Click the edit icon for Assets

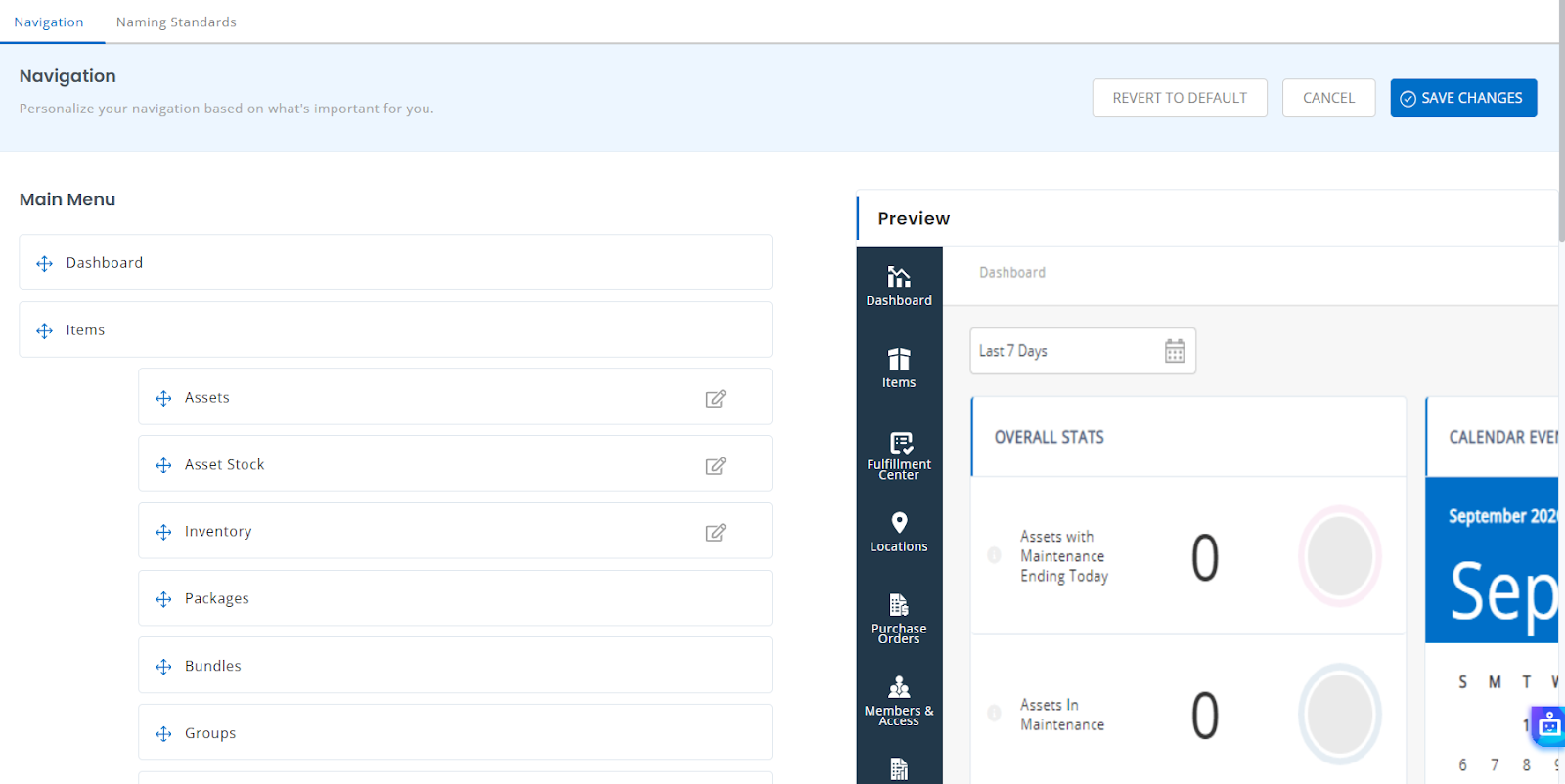(716, 399)
